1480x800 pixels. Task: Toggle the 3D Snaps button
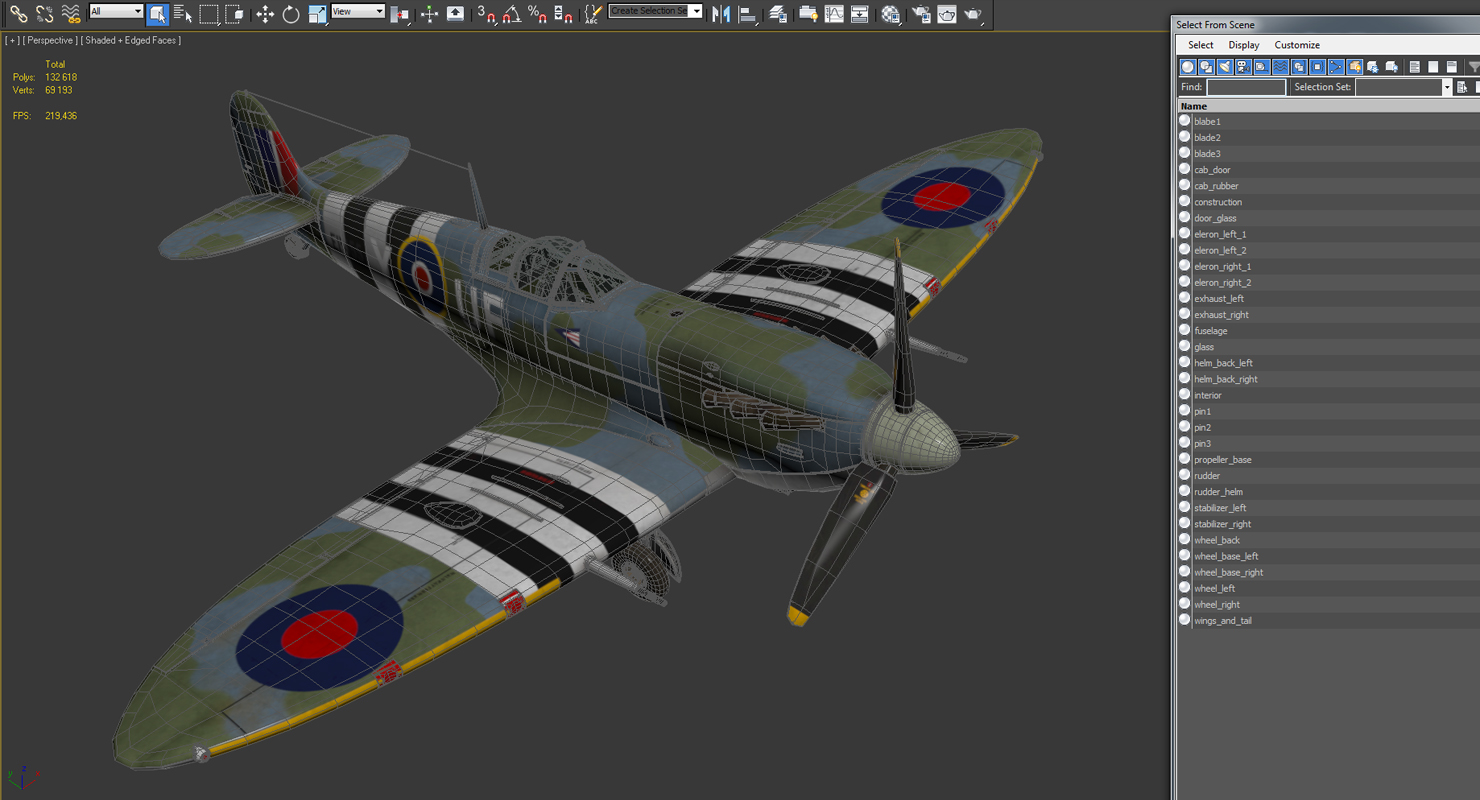click(486, 14)
